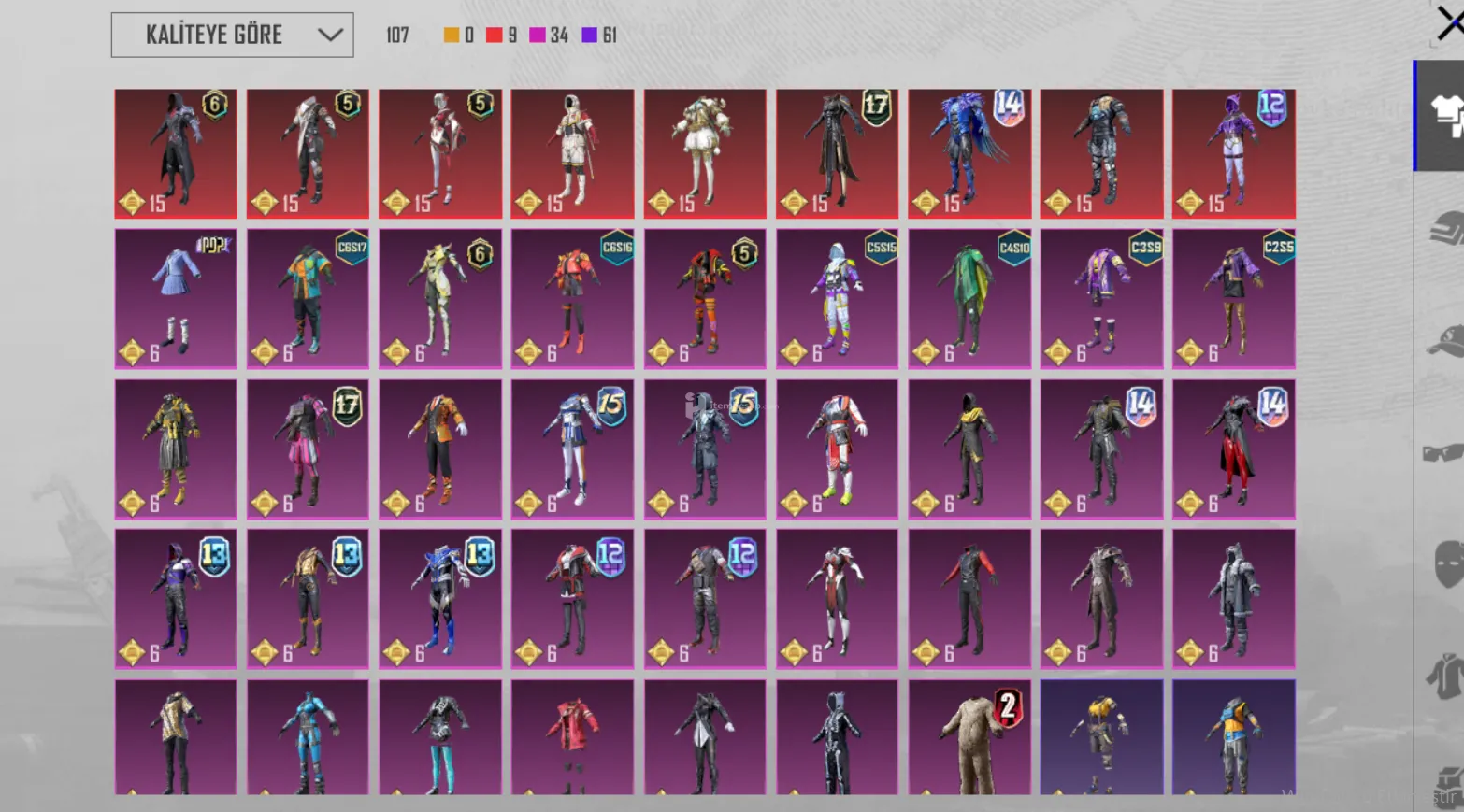Open the outfit sets category tab
This screenshot has width=1464, height=812.
pyautogui.click(x=1444, y=115)
